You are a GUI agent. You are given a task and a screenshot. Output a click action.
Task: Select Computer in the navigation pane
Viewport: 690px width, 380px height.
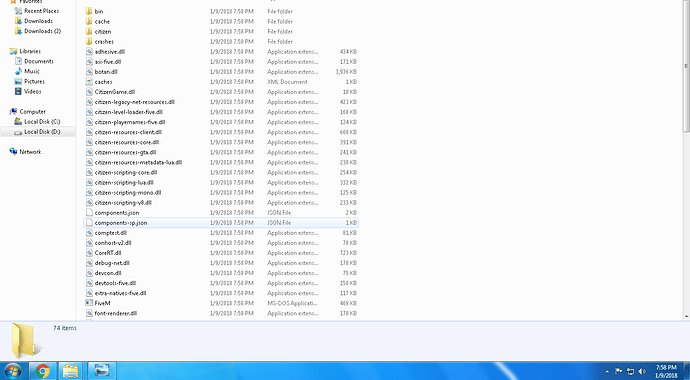click(x=33, y=112)
